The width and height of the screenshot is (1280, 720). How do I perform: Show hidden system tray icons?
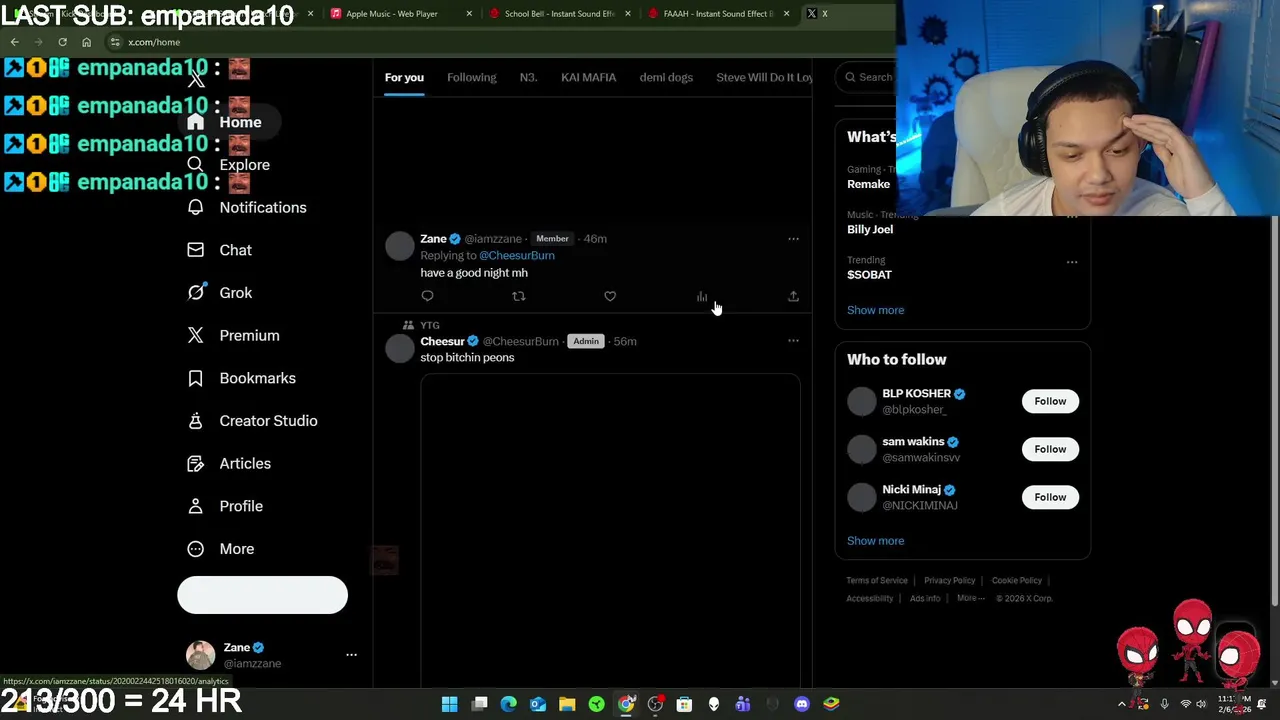coord(1121,704)
